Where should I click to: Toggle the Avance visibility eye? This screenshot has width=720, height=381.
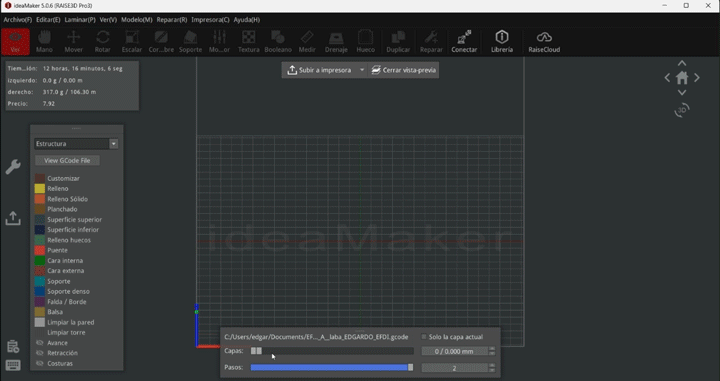pyautogui.click(x=39, y=343)
